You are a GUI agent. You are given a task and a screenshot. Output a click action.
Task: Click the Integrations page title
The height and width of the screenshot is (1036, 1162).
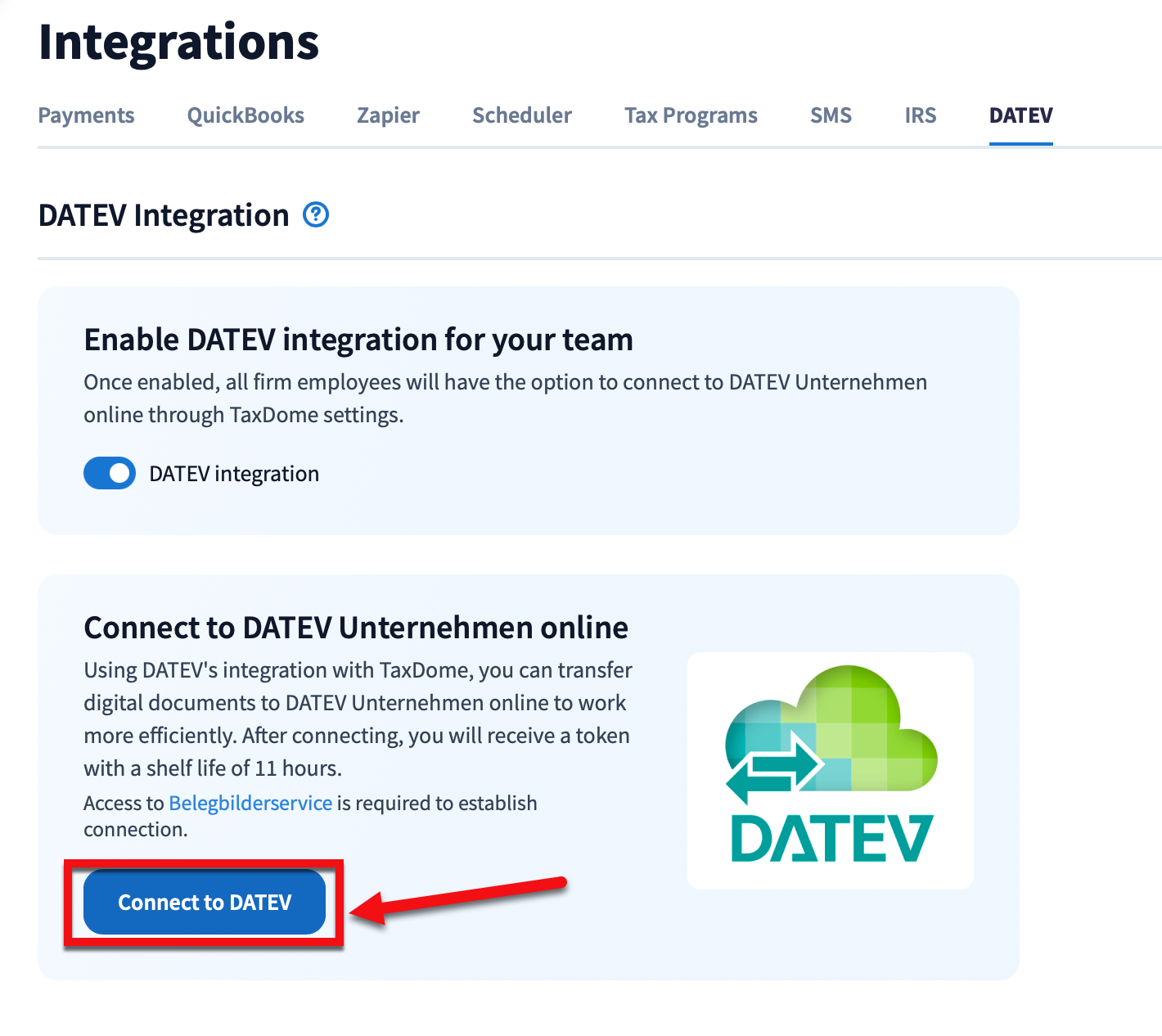[178, 43]
